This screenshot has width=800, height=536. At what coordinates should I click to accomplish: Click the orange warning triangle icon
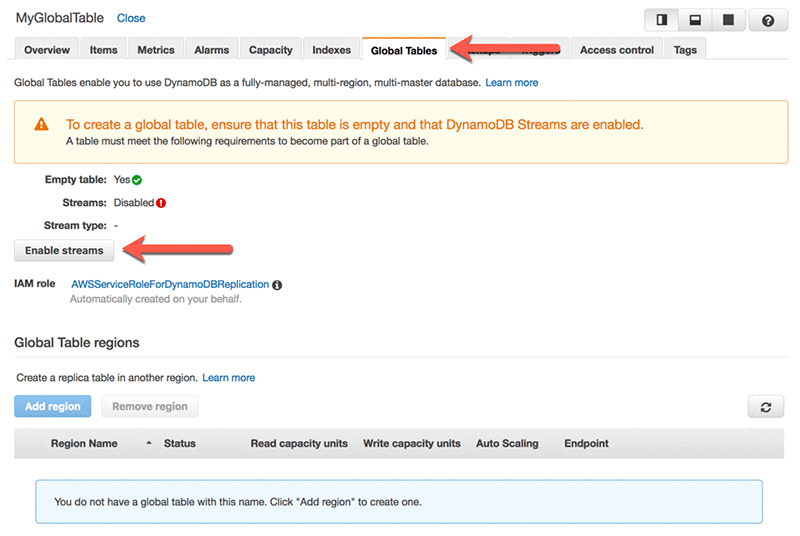pos(41,124)
